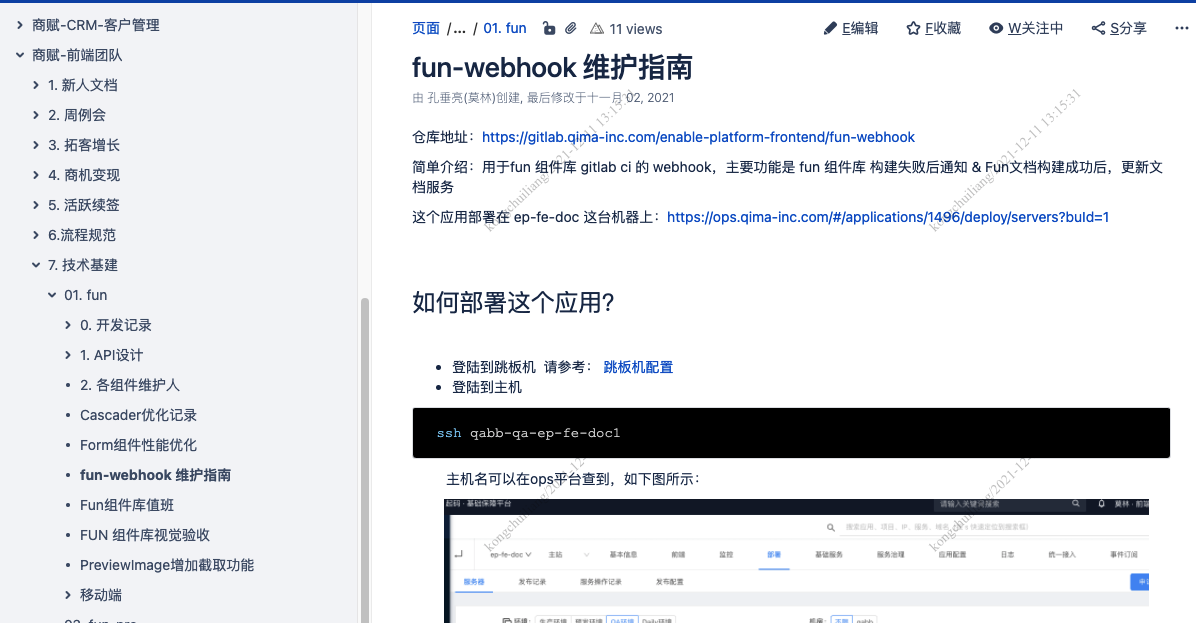Open 01. fun sidebar page
The height and width of the screenshot is (623, 1196).
85,295
